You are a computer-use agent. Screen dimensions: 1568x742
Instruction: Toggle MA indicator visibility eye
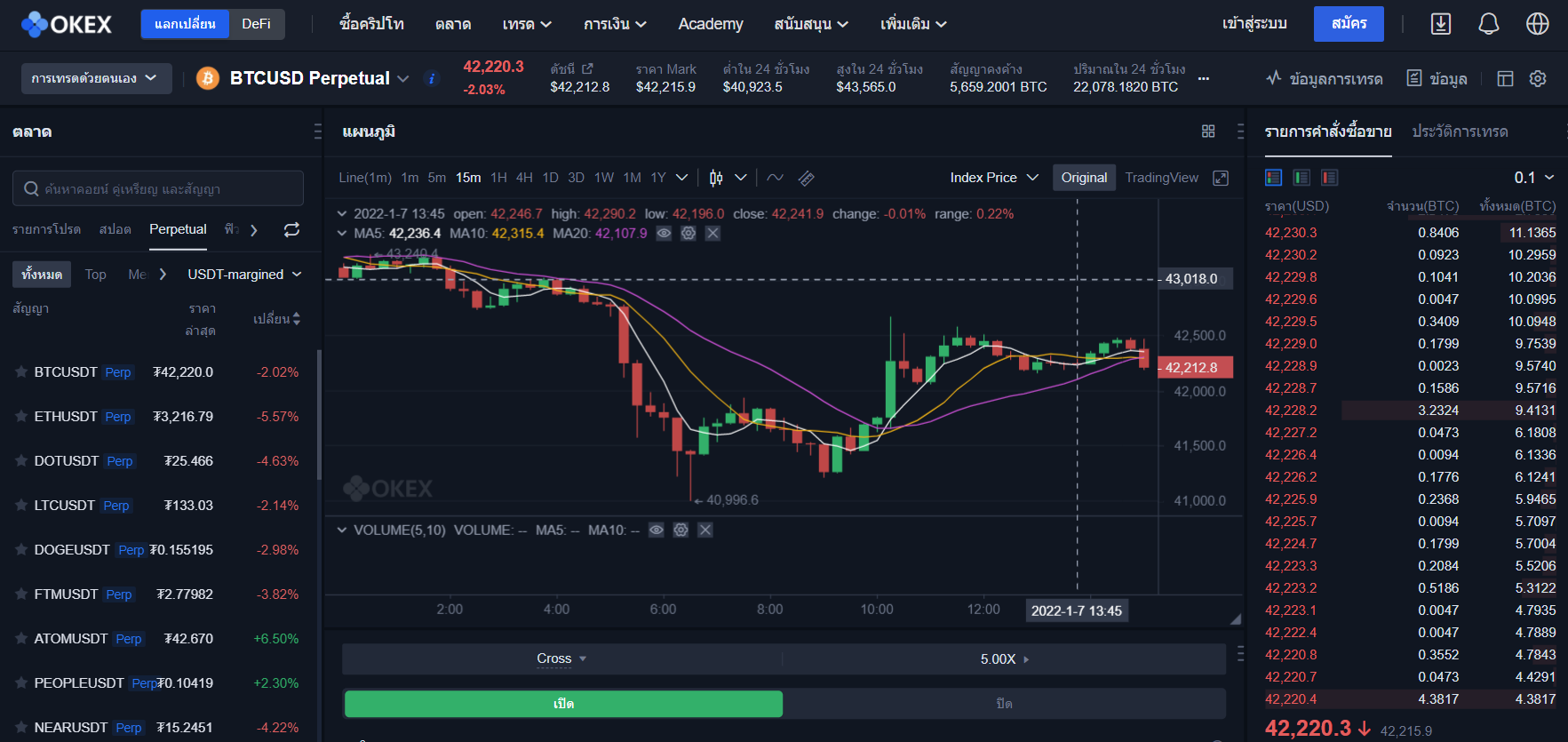(x=664, y=234)
